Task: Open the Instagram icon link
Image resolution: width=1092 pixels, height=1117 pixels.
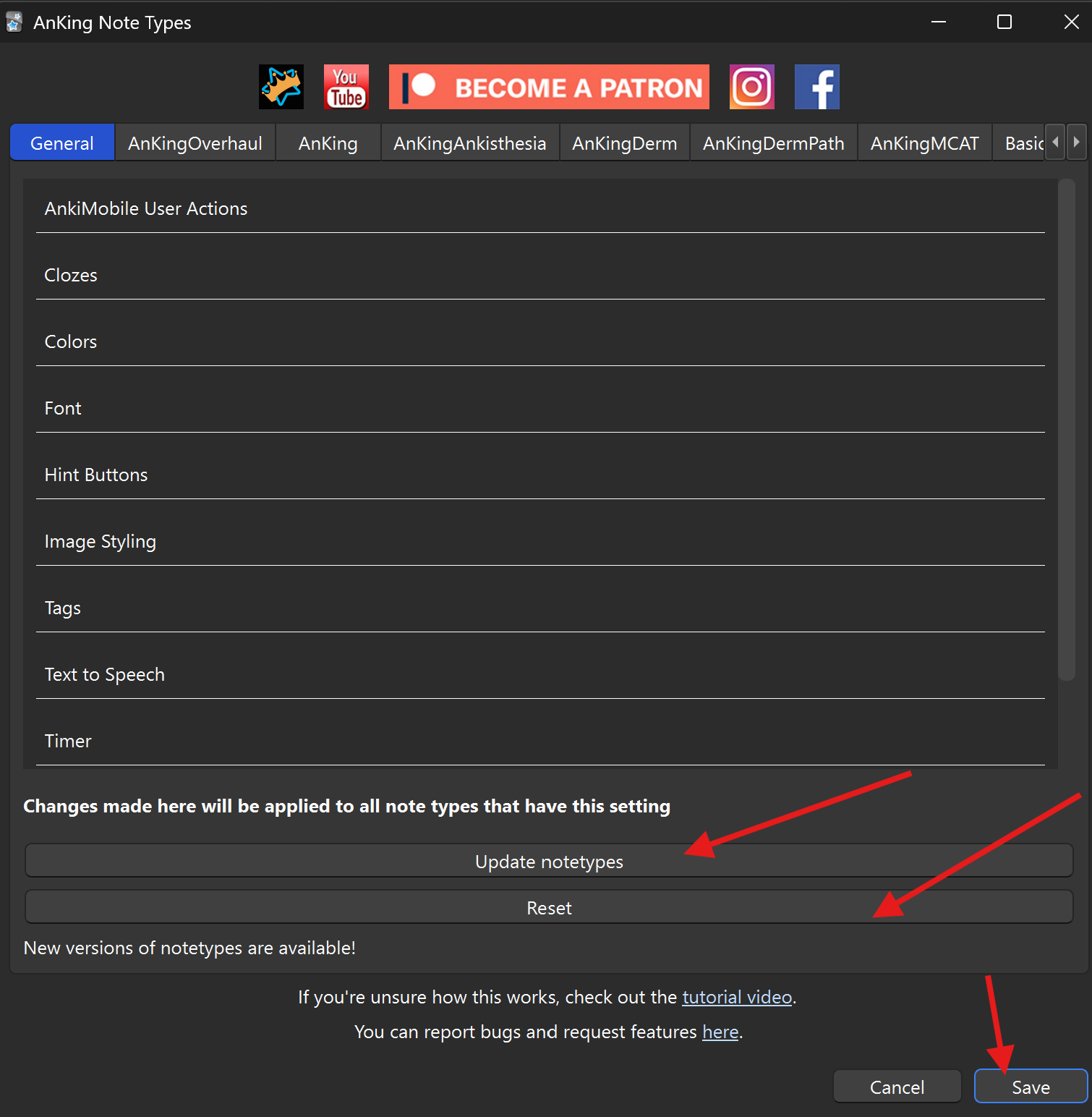Action: 751,87
